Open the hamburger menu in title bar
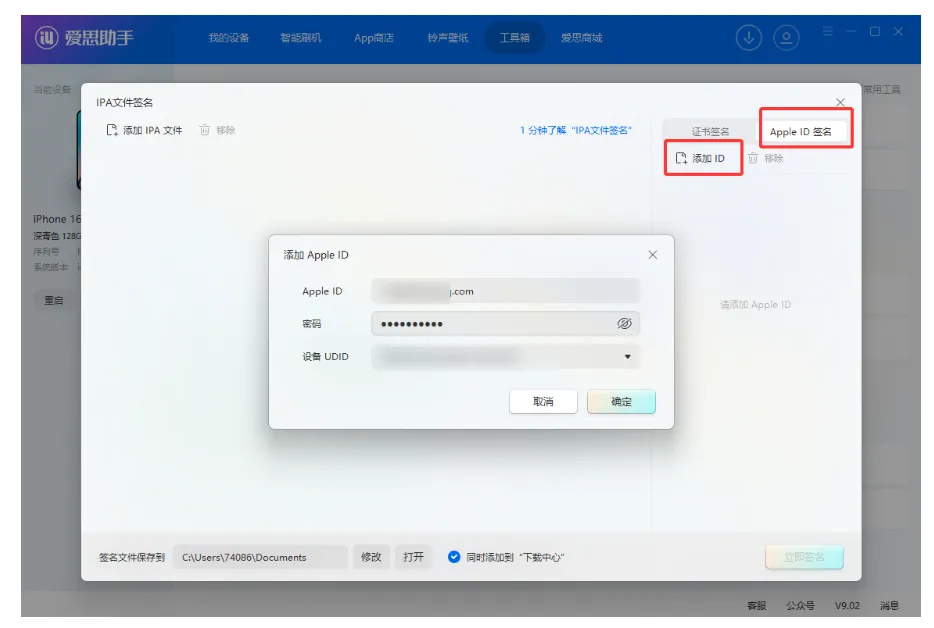This screenshot has height=628, width=934. [x=828, y=31]
